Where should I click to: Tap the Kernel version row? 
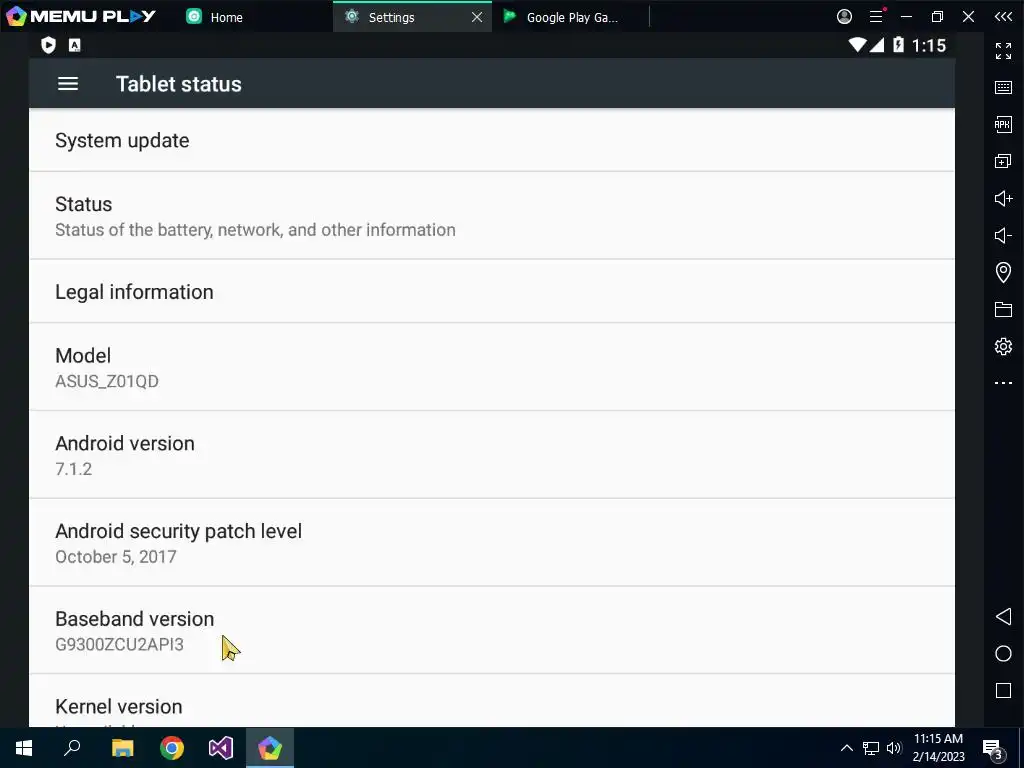[492, 701]
